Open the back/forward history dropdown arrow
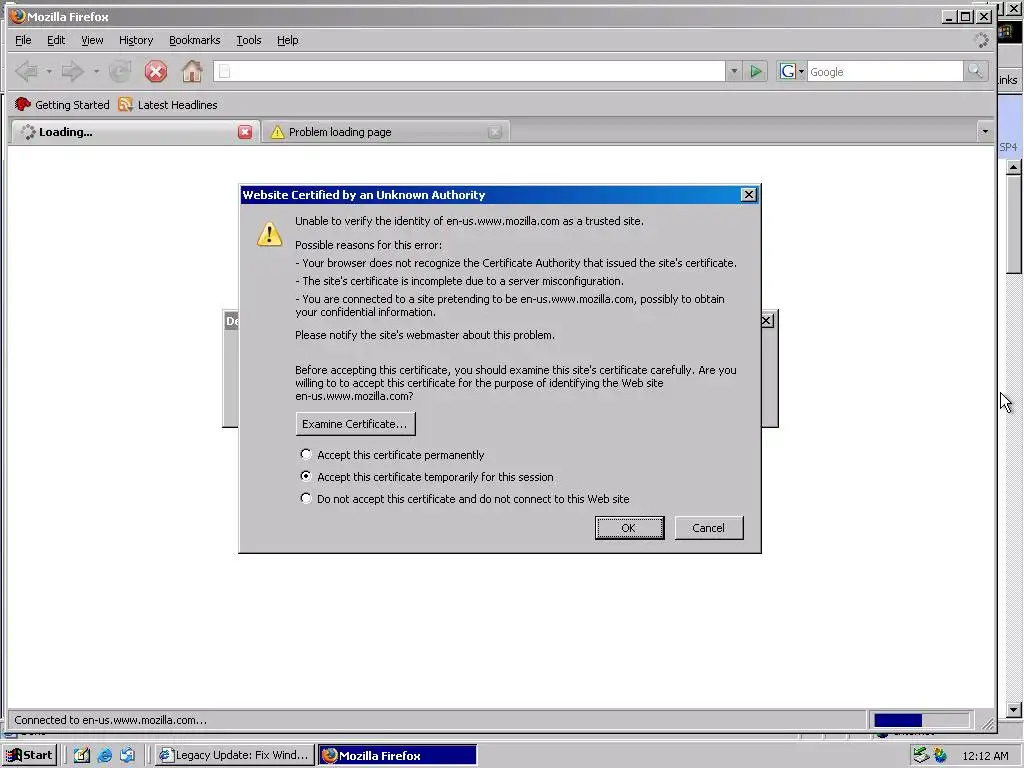Screen dimensions: 1024x768 tap(96, 71)
